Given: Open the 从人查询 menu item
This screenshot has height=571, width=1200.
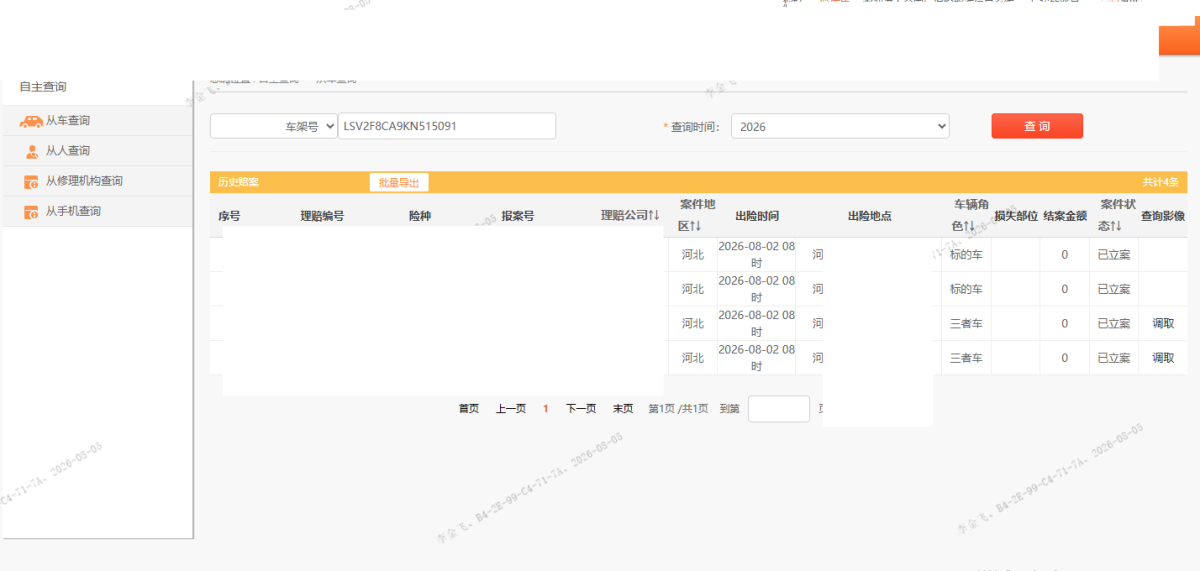Looking at the screenshot, I should point(96,151).
